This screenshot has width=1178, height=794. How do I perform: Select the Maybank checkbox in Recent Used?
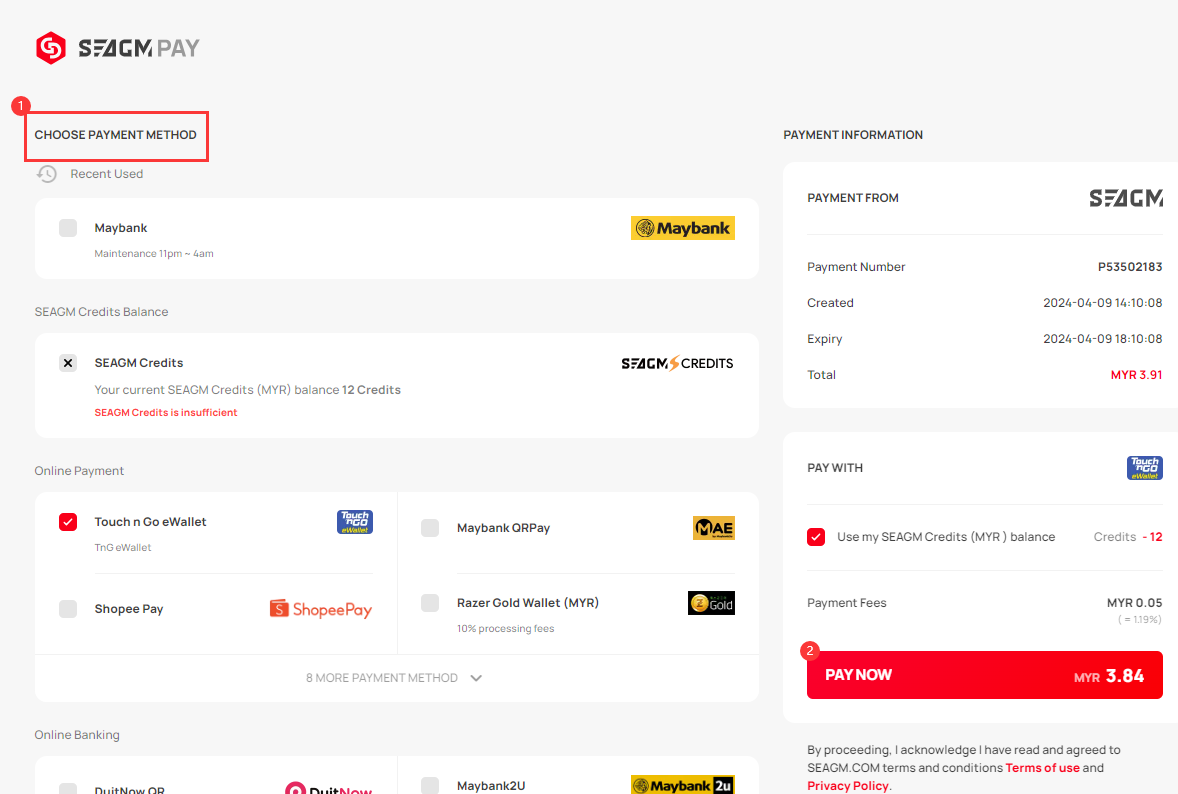68,228
